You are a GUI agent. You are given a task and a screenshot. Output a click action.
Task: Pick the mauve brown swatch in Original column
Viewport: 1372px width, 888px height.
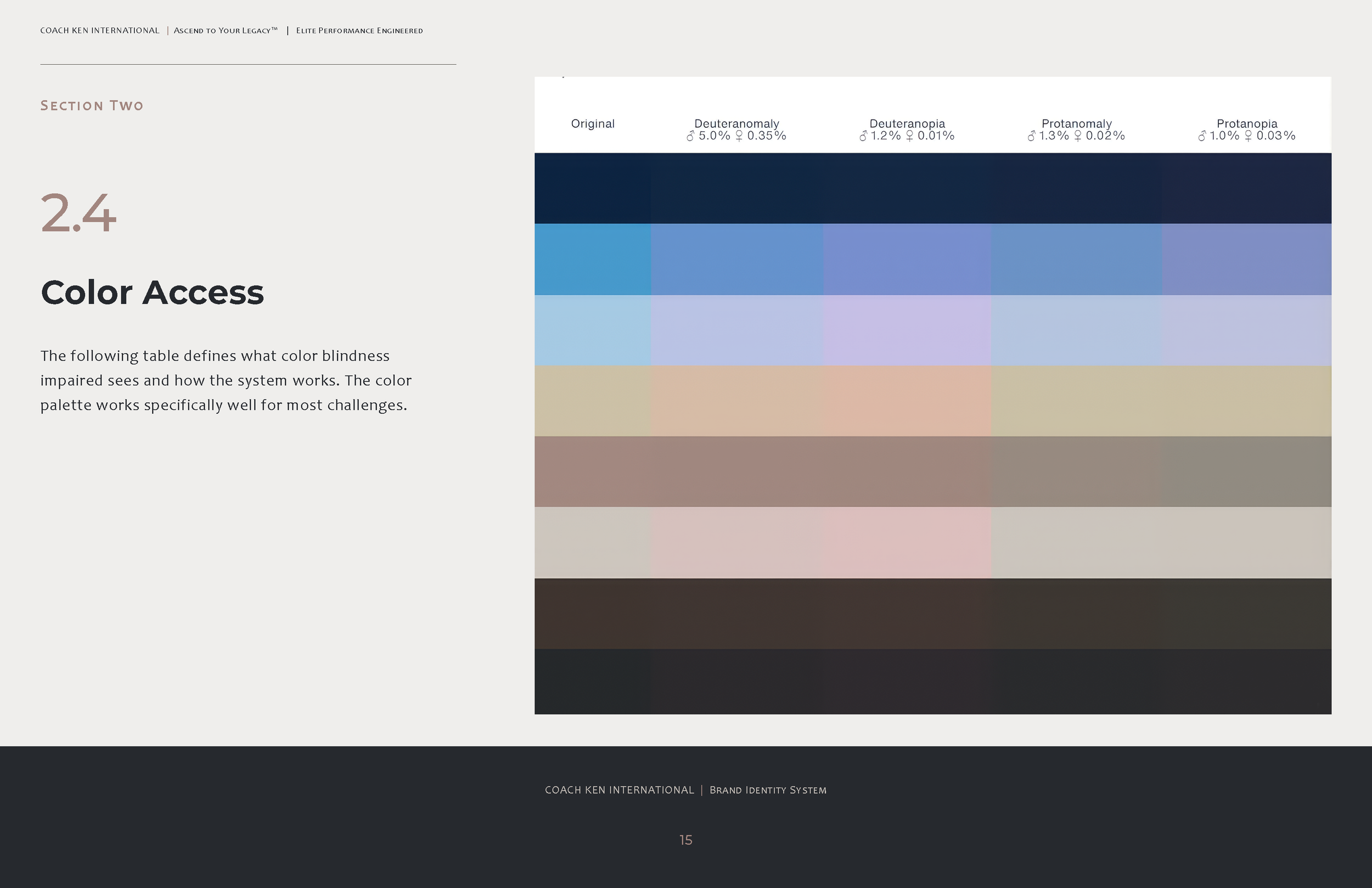[593, 471]
